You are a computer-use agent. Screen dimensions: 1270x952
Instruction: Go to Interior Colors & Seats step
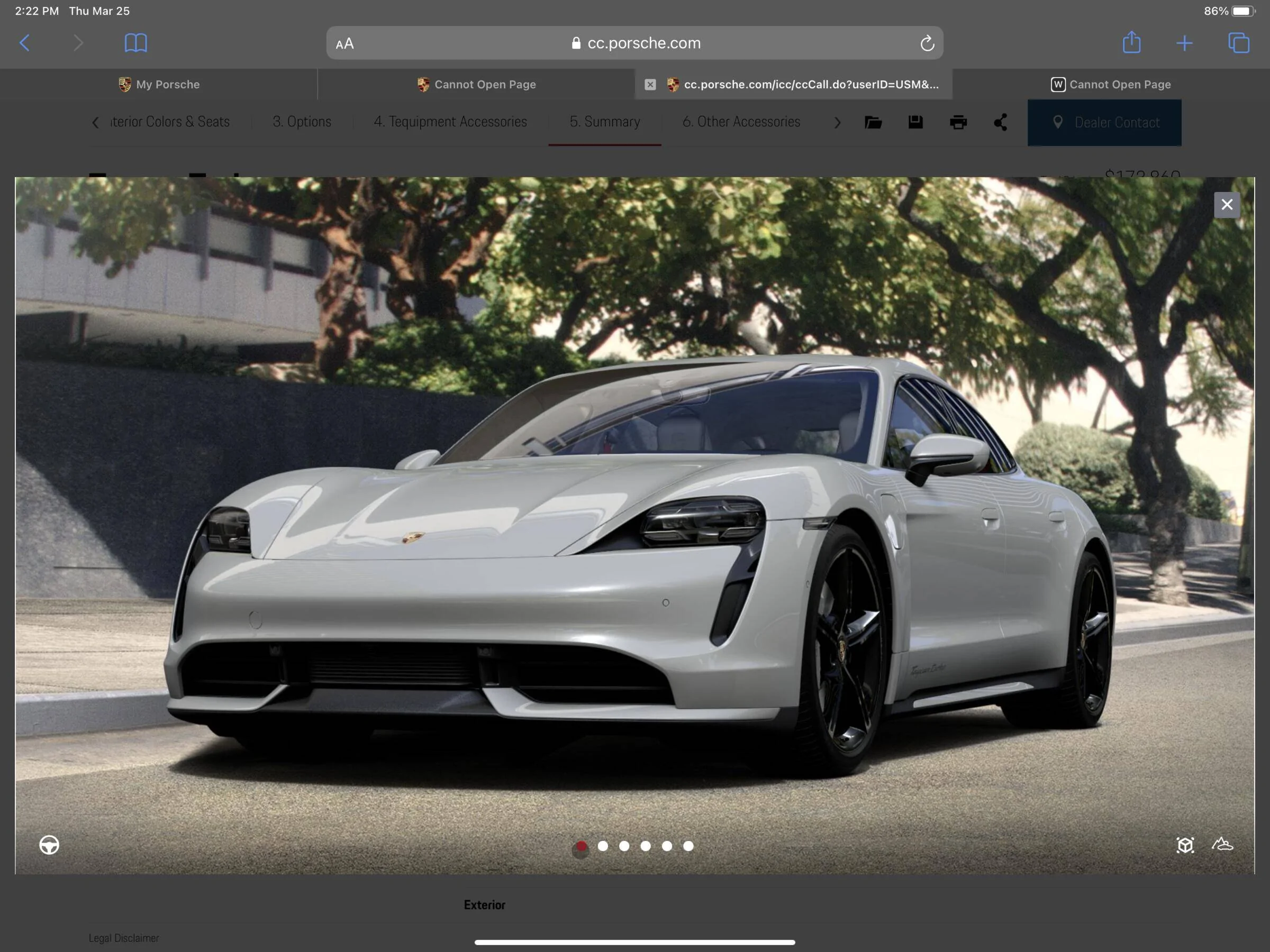170,122
